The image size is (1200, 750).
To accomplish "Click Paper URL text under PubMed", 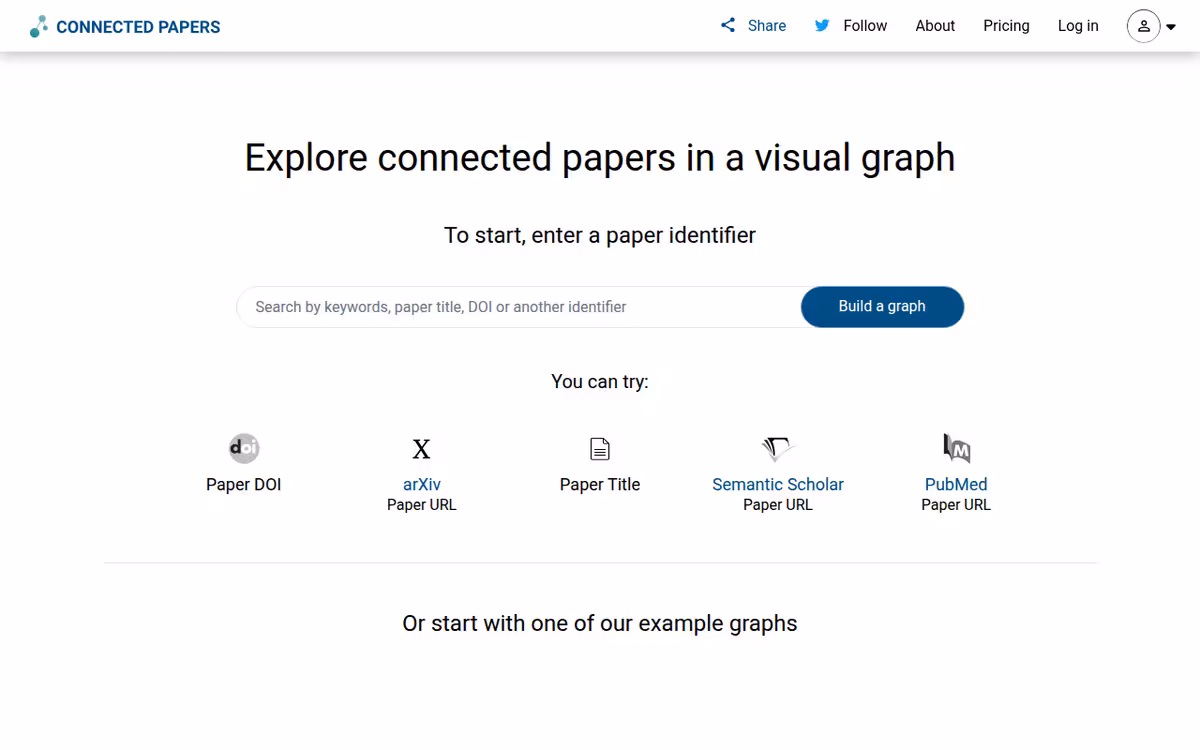I will pyautogui.click(x=956, y=505).
